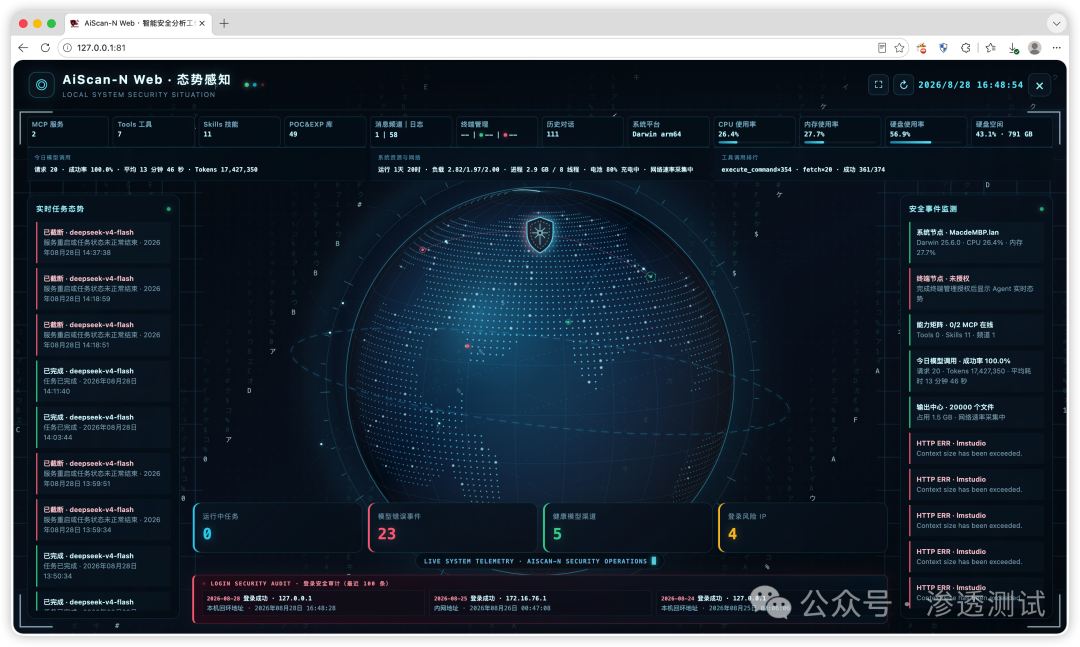Image resolution: width=1080 pixels, height=647 pixels.
Task: Click the 模型错误事件 23 card
Action: pos(453,527)
